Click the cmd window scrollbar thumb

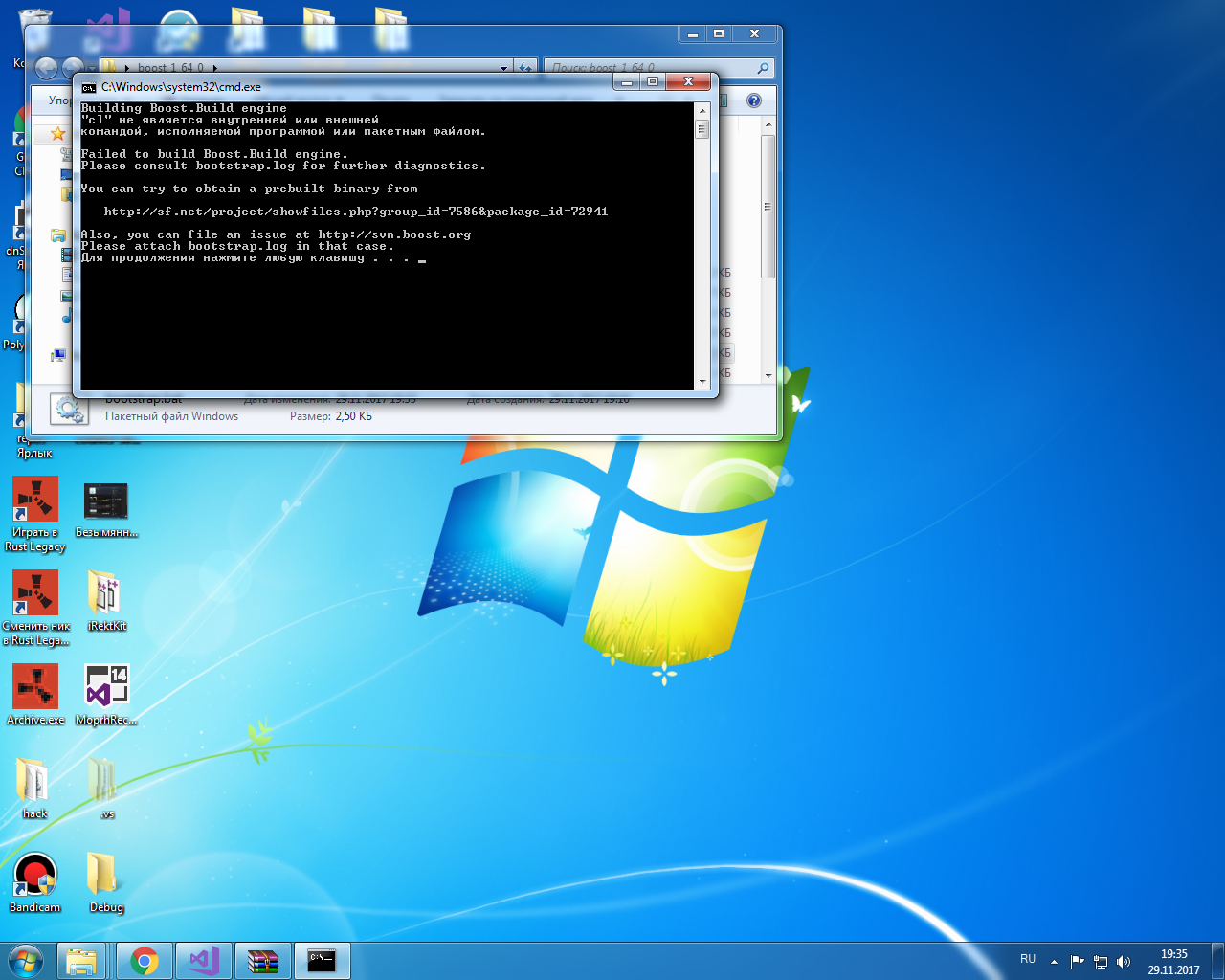point(702,127)
